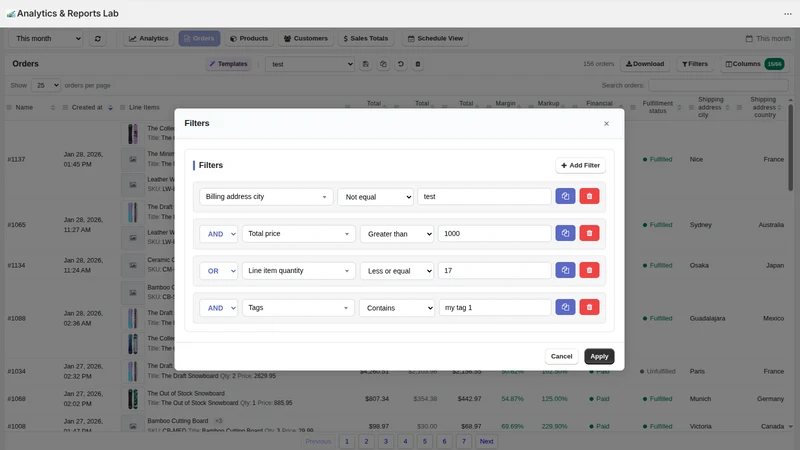This screenshot has width=800, height=450.
Task: Open the Less or equal operator dropdown
Action: pyautogui.click(x=397, y=270)
